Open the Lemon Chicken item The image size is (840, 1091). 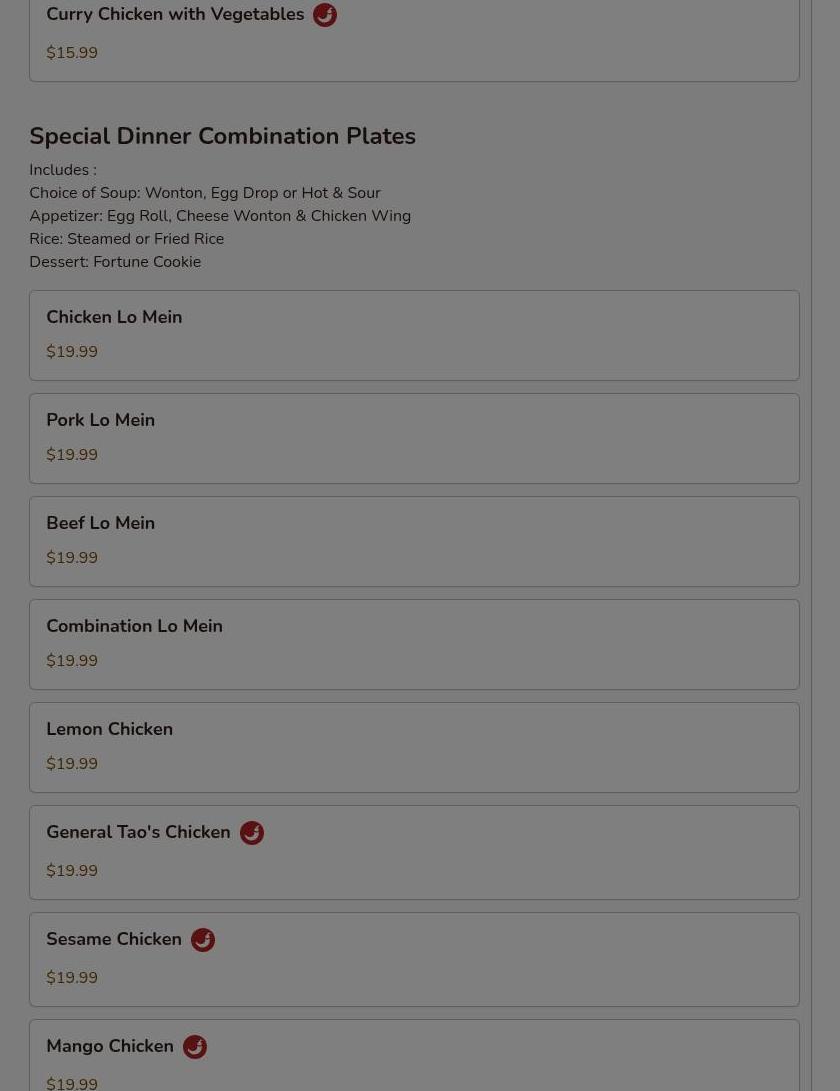[414, 747]
